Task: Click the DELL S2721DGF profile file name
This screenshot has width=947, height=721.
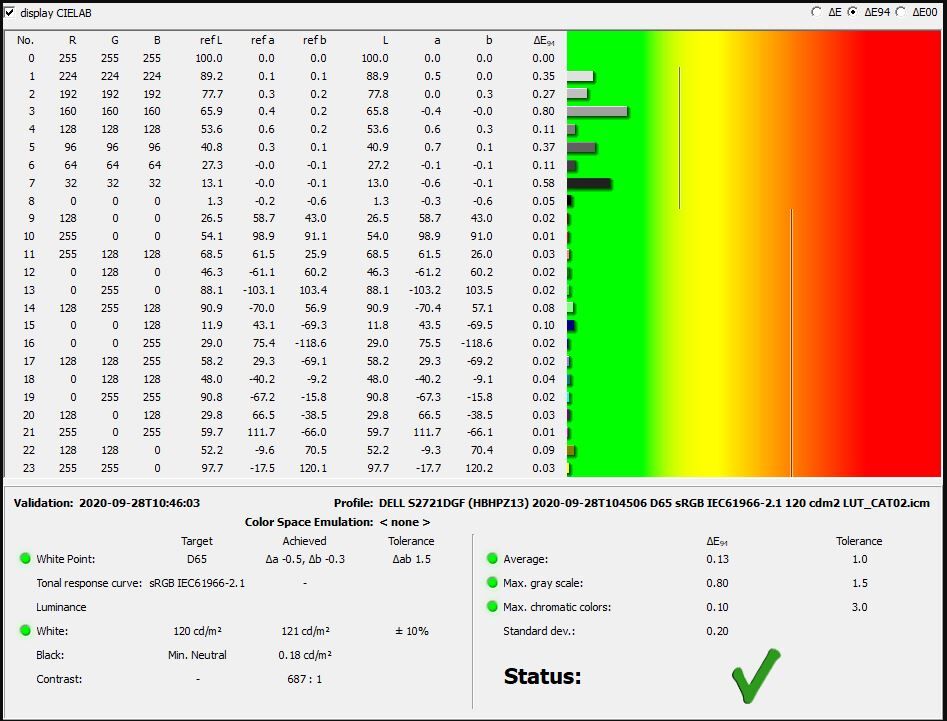Action: coord(654,503)
